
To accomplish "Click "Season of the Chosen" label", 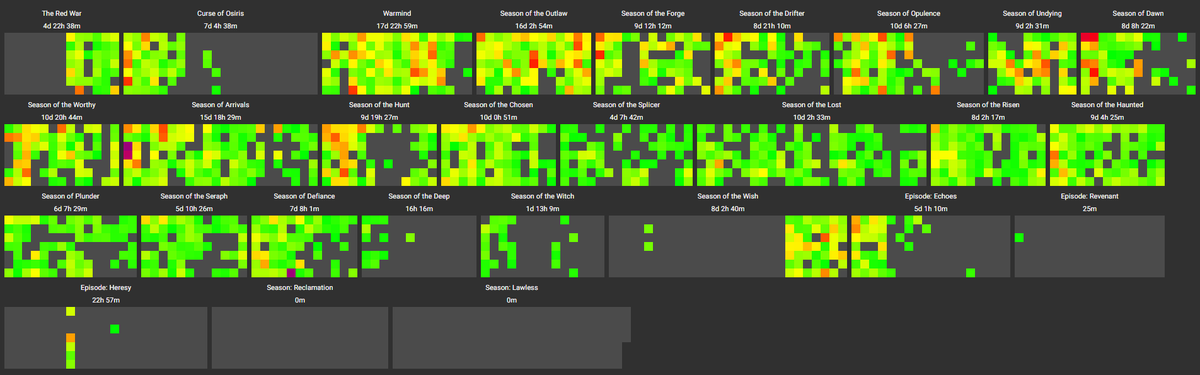I will click(499, 105).
